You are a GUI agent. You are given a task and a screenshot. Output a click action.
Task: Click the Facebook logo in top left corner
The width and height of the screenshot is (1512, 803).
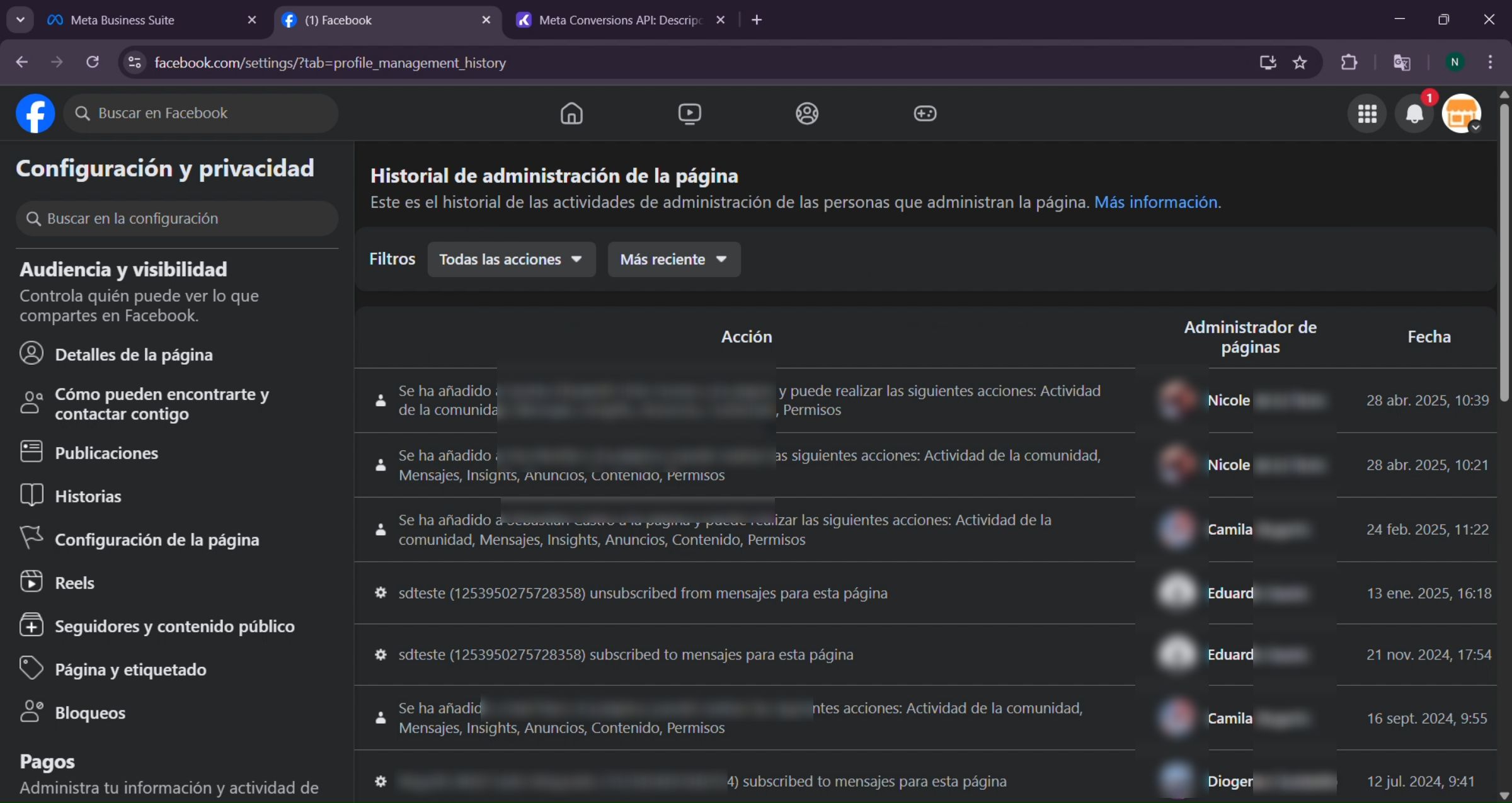[35, 113]
